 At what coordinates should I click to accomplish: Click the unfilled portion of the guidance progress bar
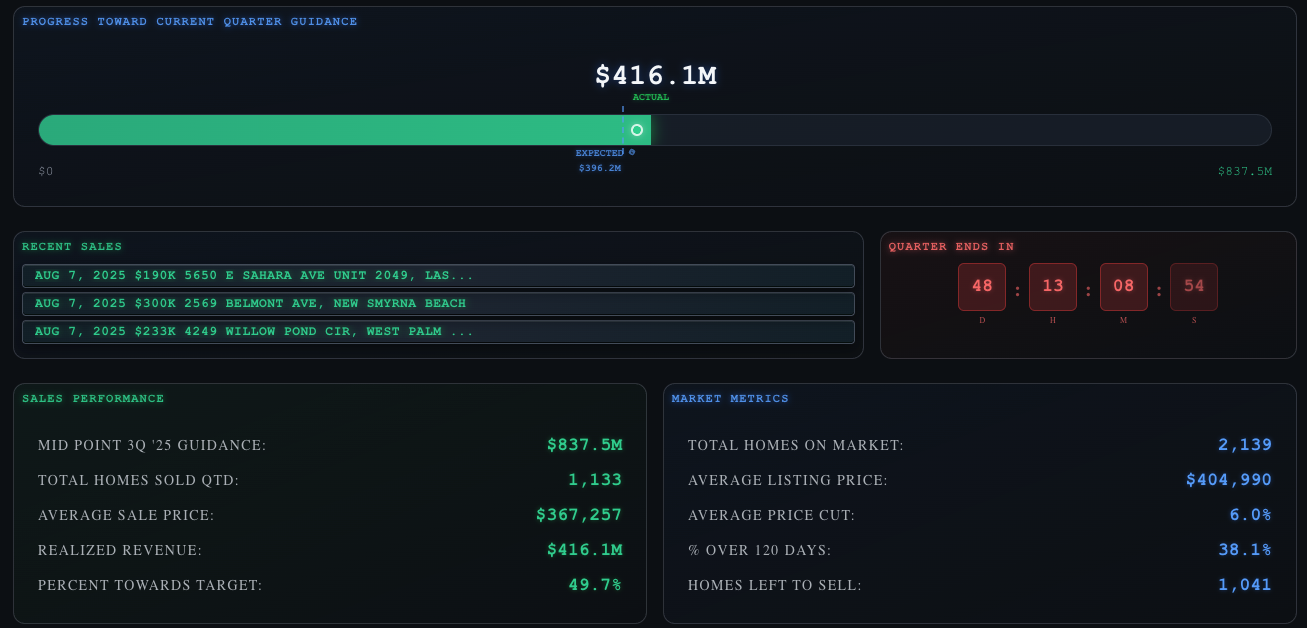[x=961, y=130]
